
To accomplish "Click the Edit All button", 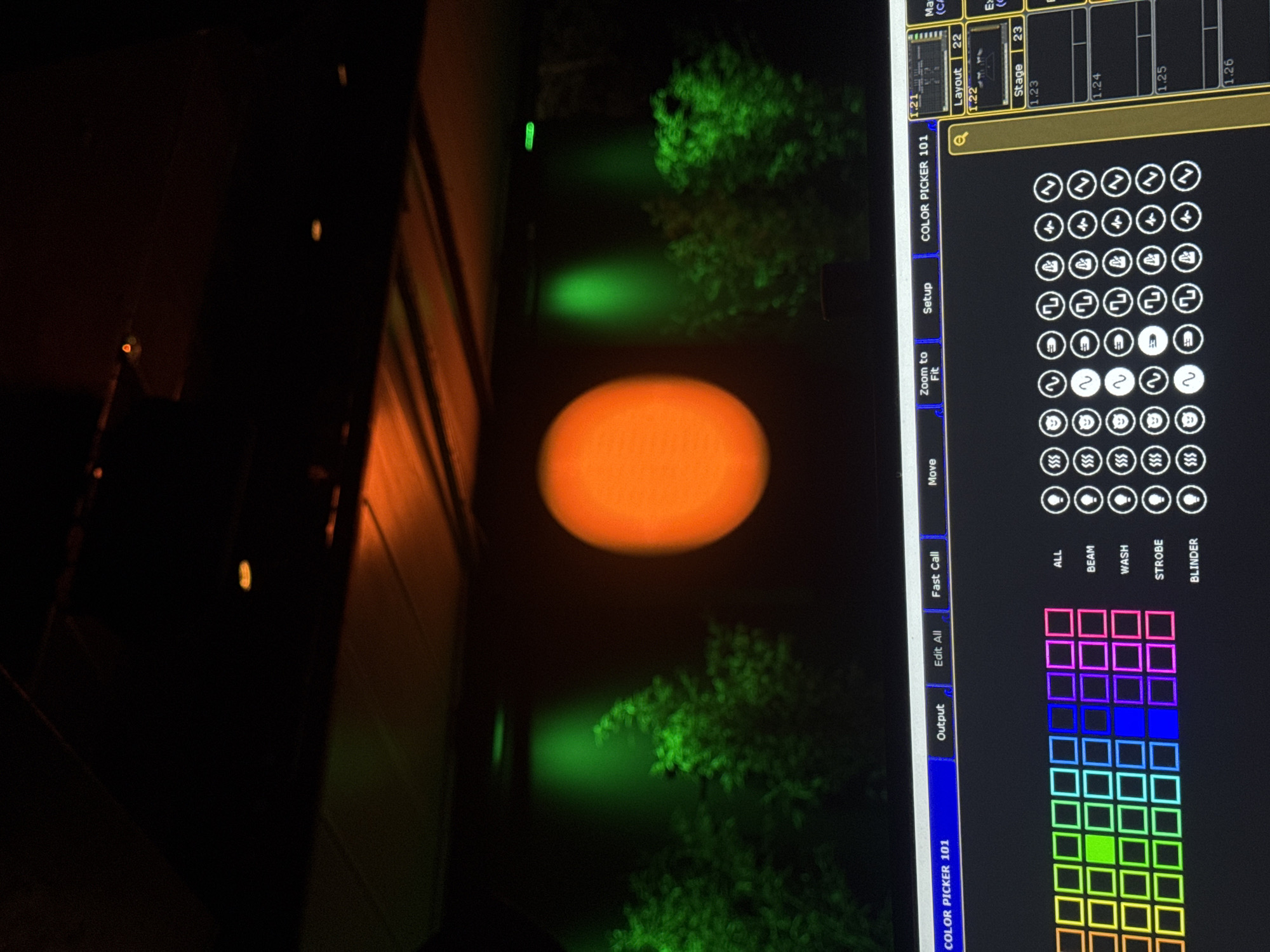I will point(938,648).
